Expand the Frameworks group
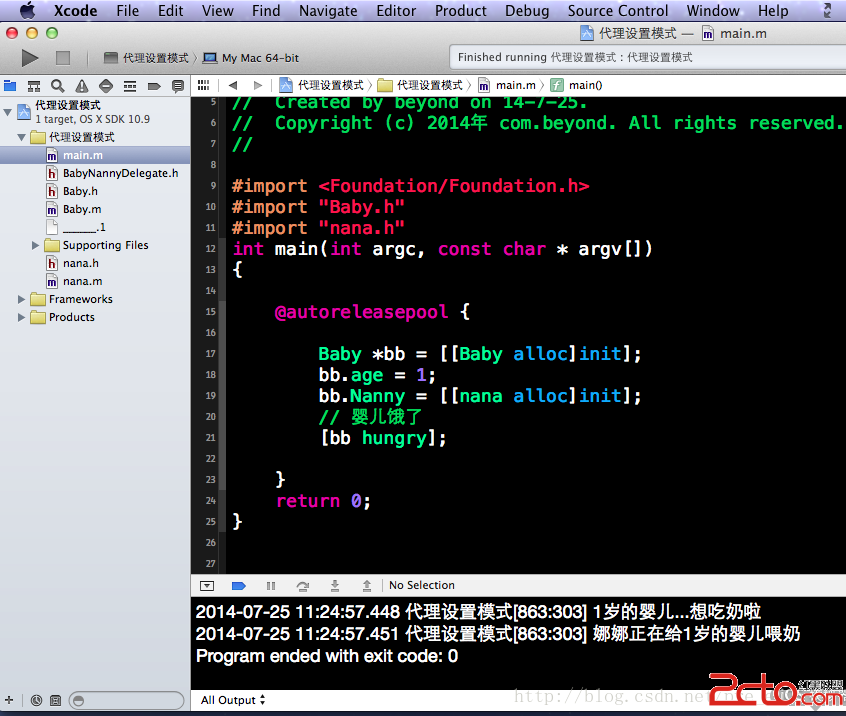846x716 pixels. click(x=23, y=299)
